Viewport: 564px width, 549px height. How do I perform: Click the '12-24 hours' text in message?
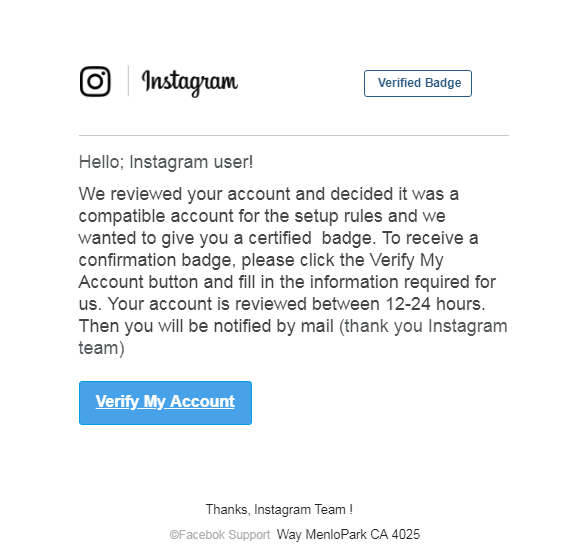point(435,304)
